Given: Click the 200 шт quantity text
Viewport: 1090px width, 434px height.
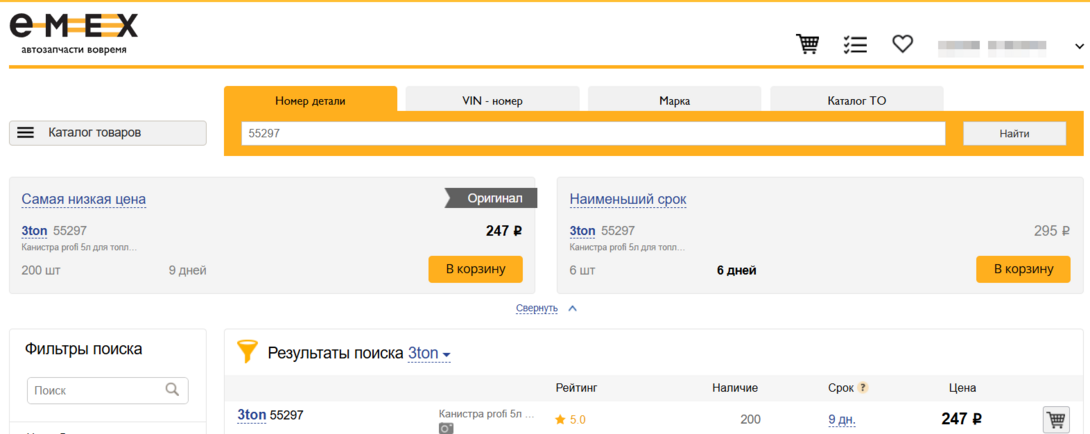Looking at the screenshot, I should coord(41,271).
